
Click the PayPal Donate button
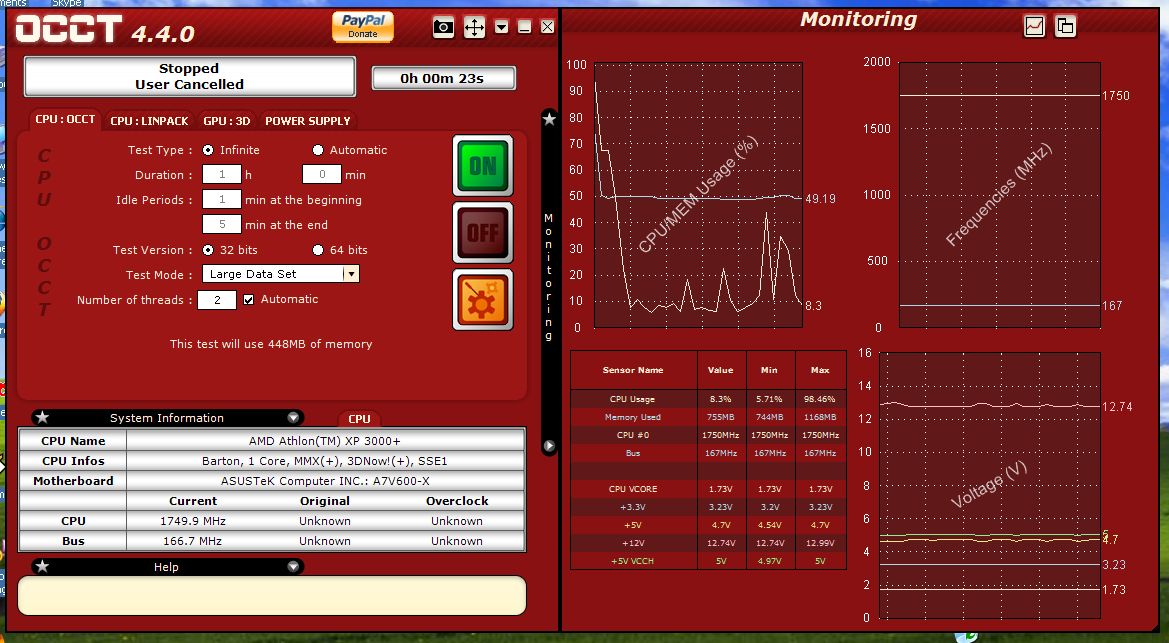click(362, 27)
